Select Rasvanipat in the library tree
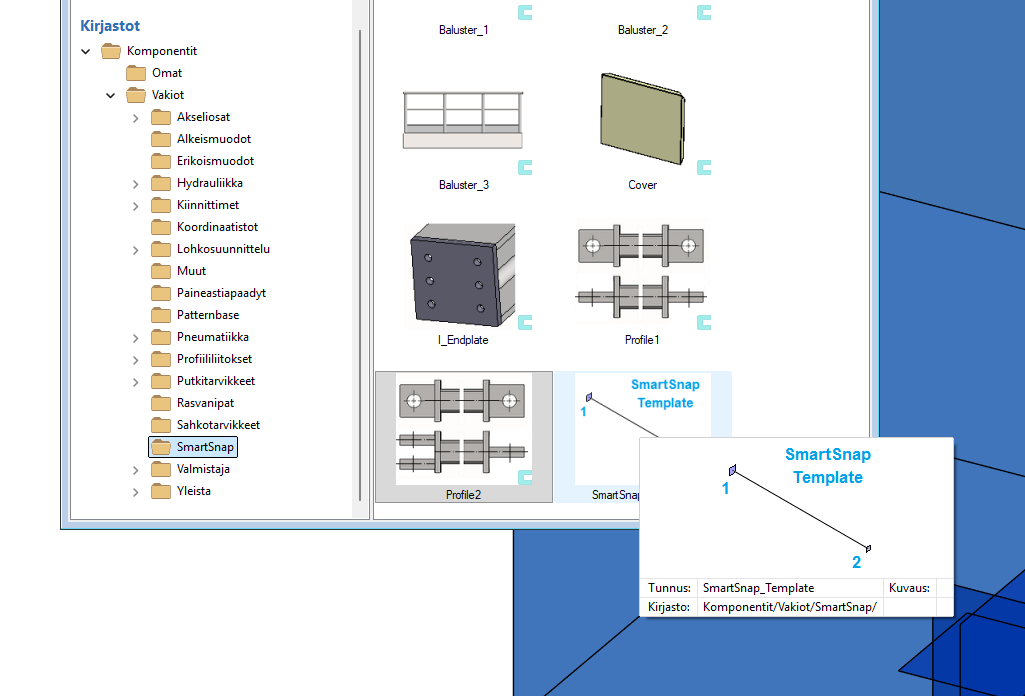Image resolution: width=1025 pixels, height=696 pixels. coord(205,403)
